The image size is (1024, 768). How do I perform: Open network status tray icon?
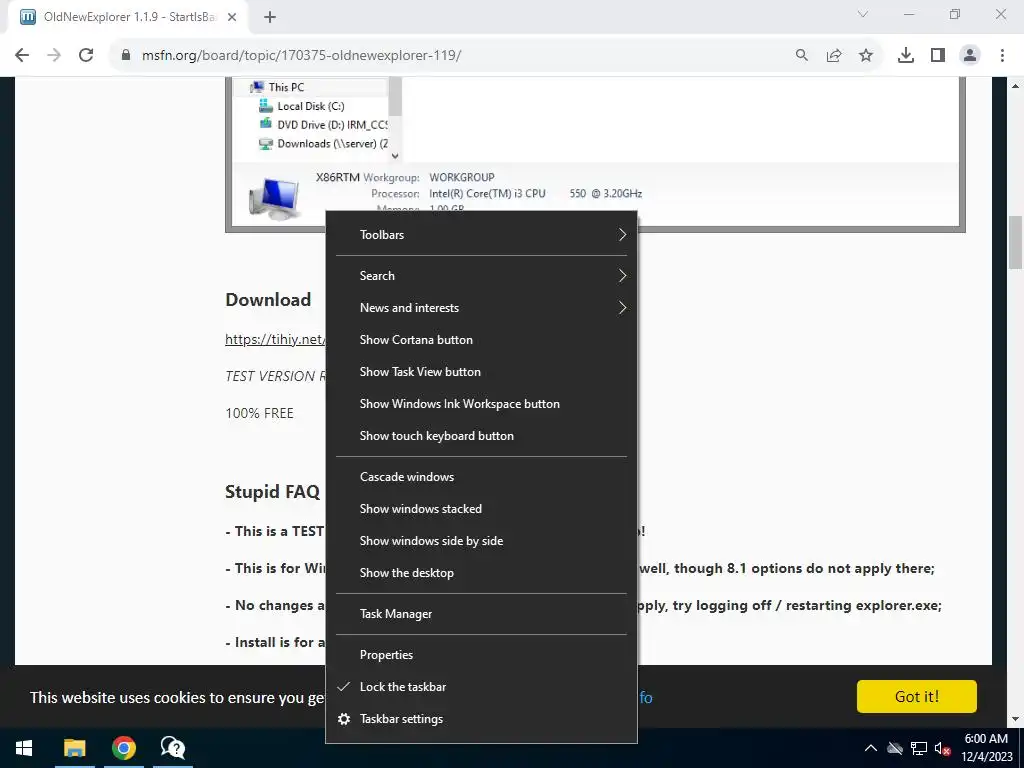pyautogui.click(x=919, y=748)
